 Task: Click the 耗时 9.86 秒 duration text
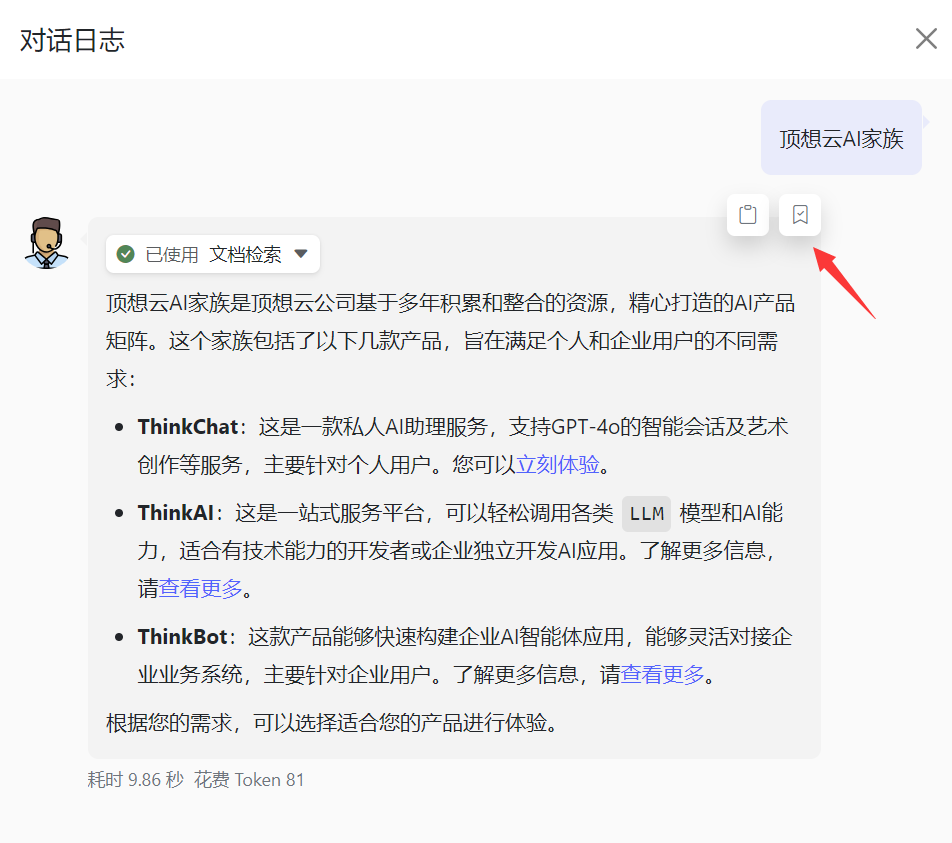pos(135,780)
